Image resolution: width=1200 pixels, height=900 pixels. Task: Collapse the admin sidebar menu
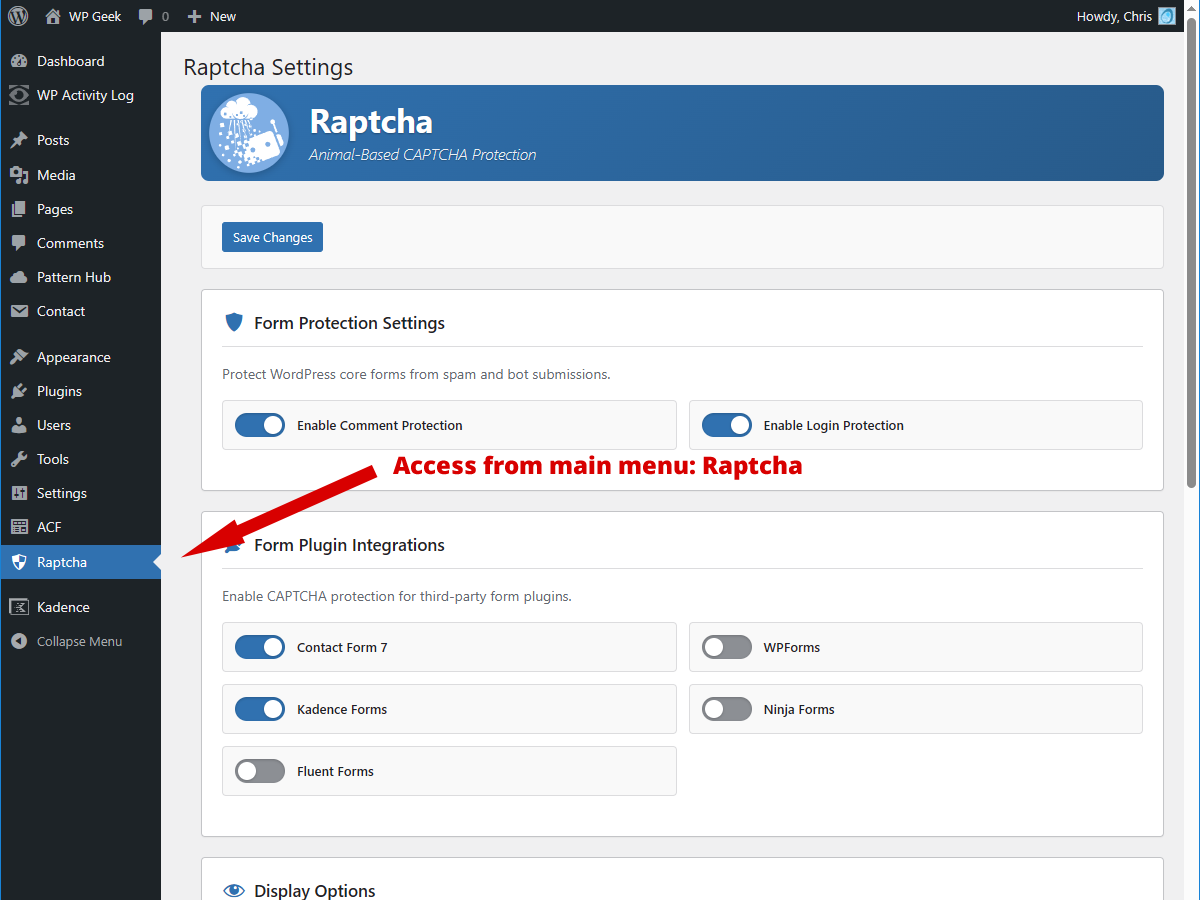point(70,641)
